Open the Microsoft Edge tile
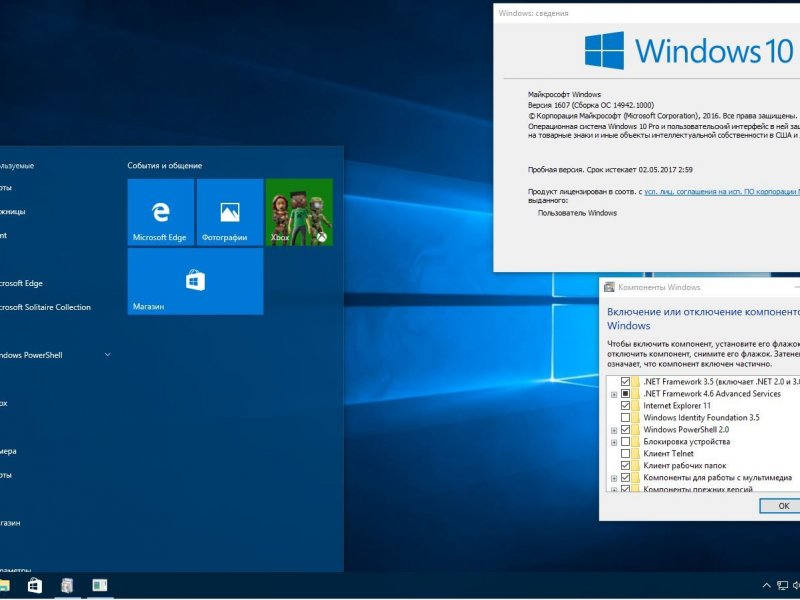Viewport: 800px width, 600px height. coord(161,212)
